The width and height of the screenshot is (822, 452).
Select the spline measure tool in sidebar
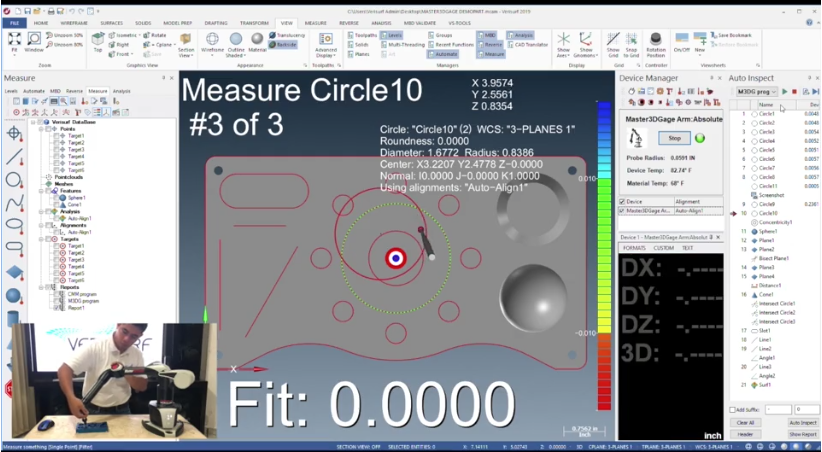(14, 202)
